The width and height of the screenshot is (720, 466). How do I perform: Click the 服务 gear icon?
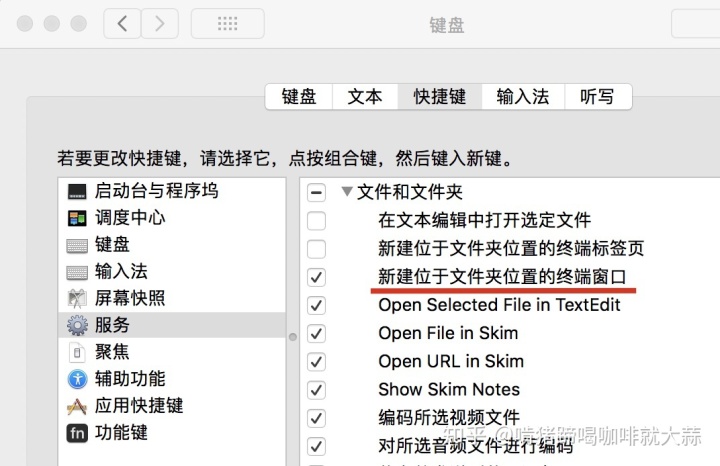pyautogui.click(x=77, y=326)
